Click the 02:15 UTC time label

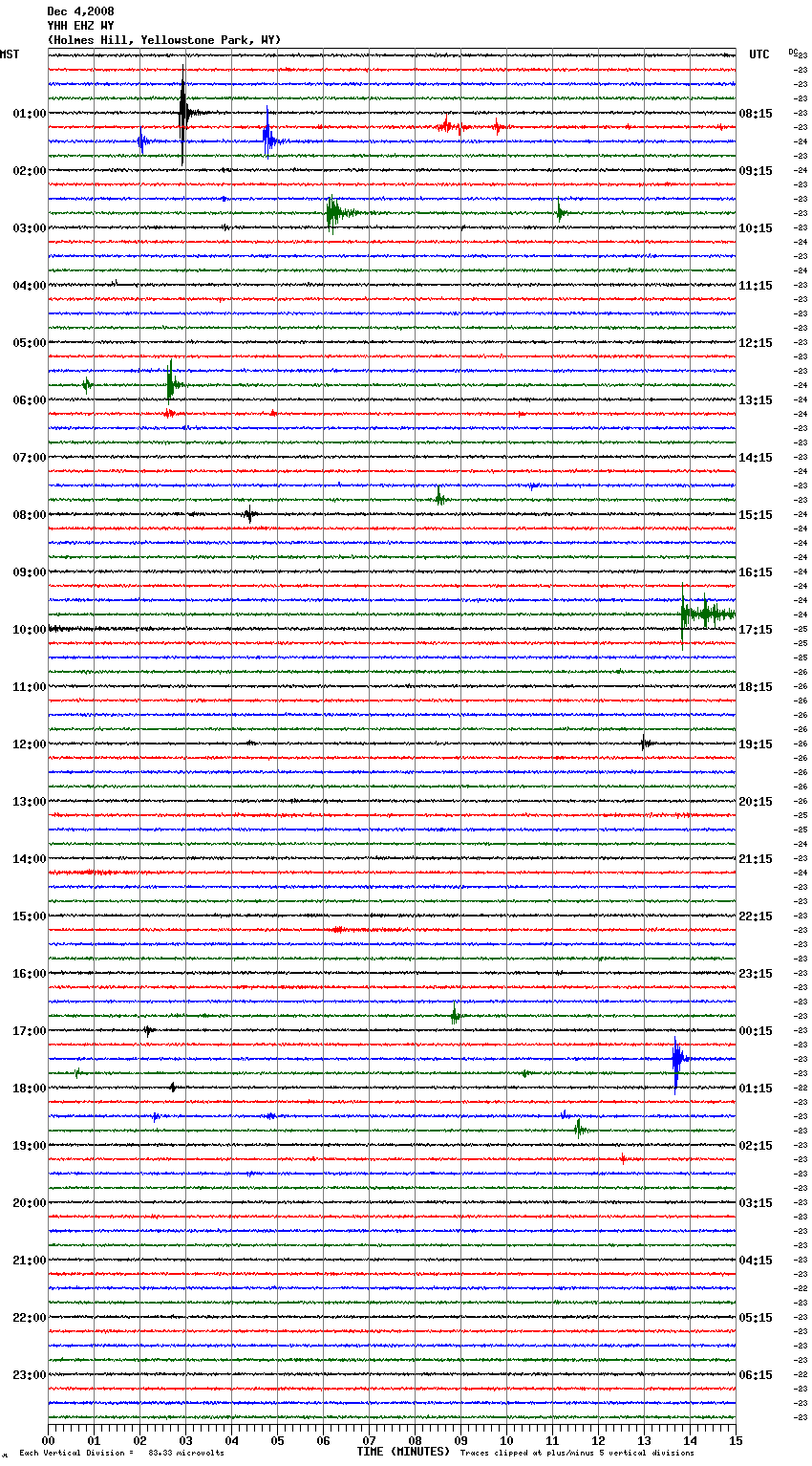coord(756,1146)
